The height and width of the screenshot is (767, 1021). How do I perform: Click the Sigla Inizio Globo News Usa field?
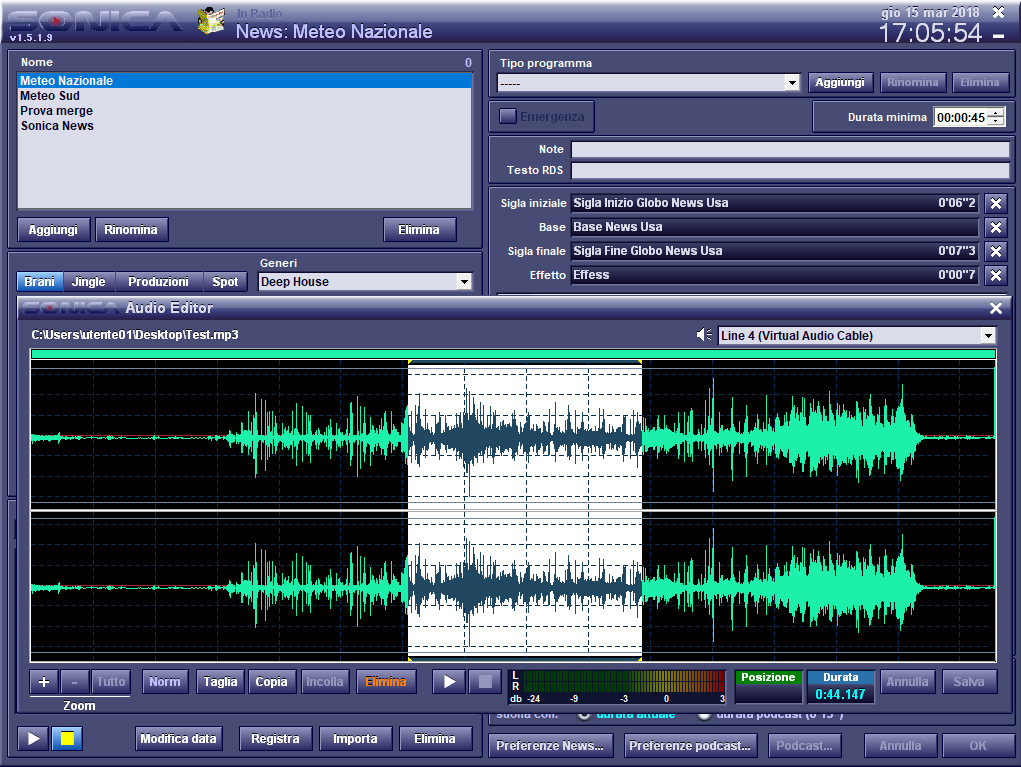tap(774, 203)
